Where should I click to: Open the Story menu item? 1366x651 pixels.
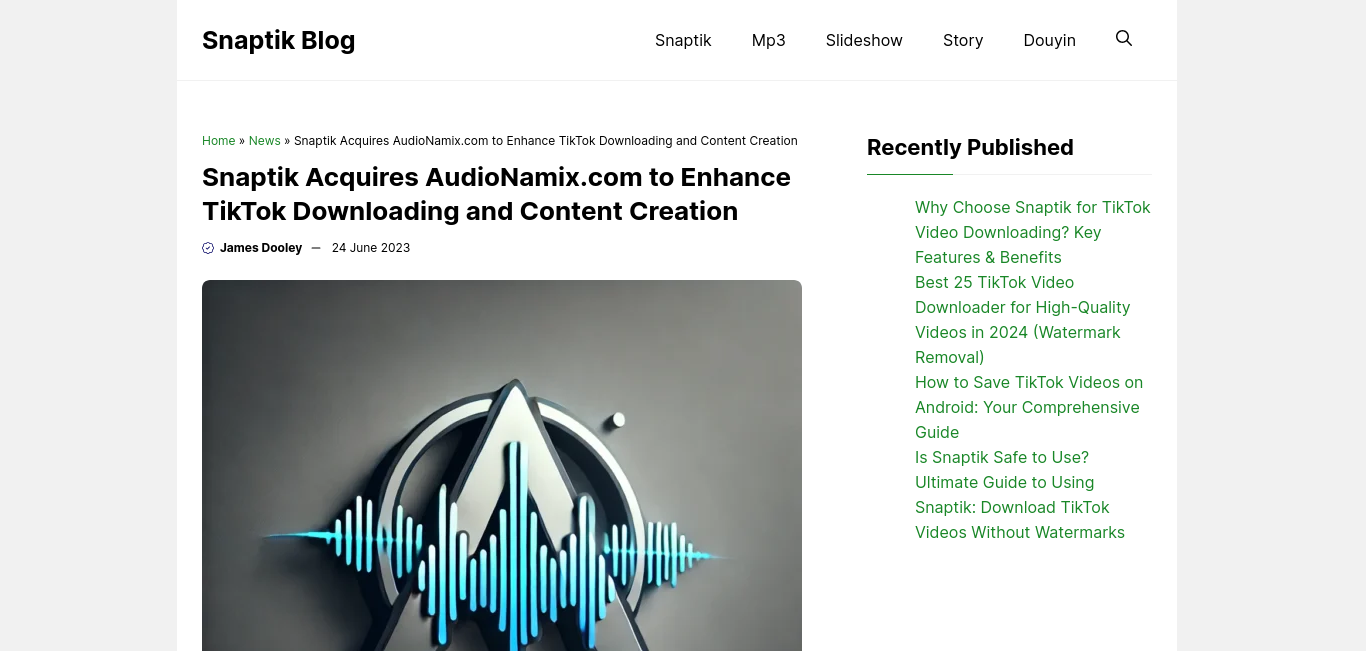coord(963,40)
